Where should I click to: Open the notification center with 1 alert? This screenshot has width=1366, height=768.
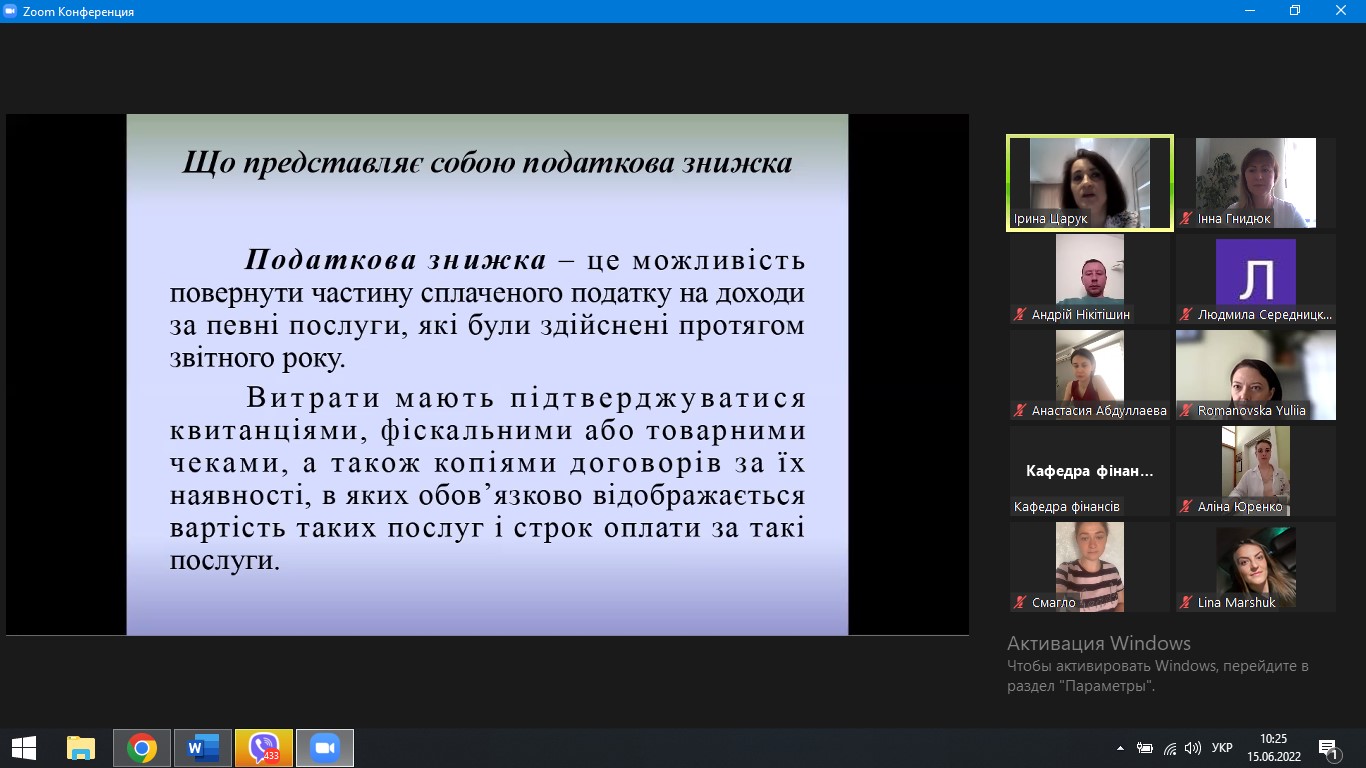click(1329, 748)
